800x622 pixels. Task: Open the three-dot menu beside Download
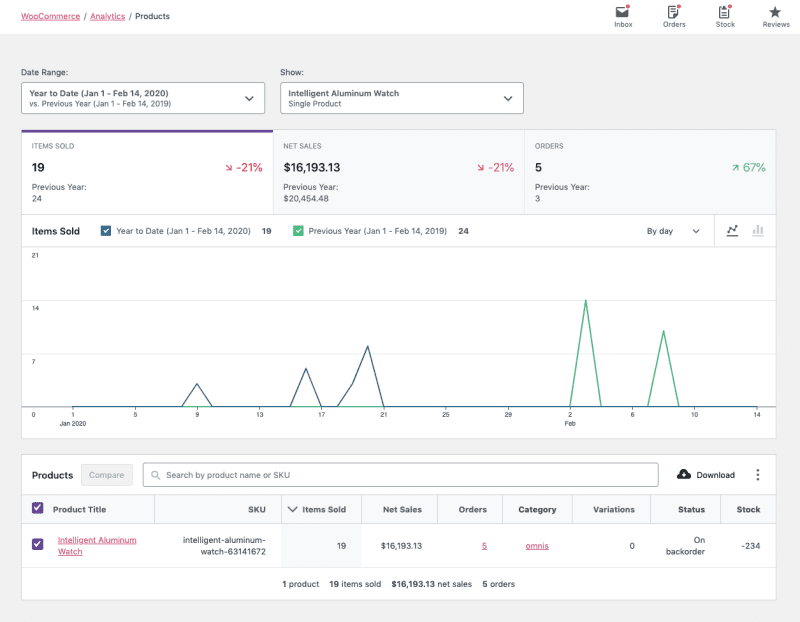pyautogui.click(x=757, y=475)
